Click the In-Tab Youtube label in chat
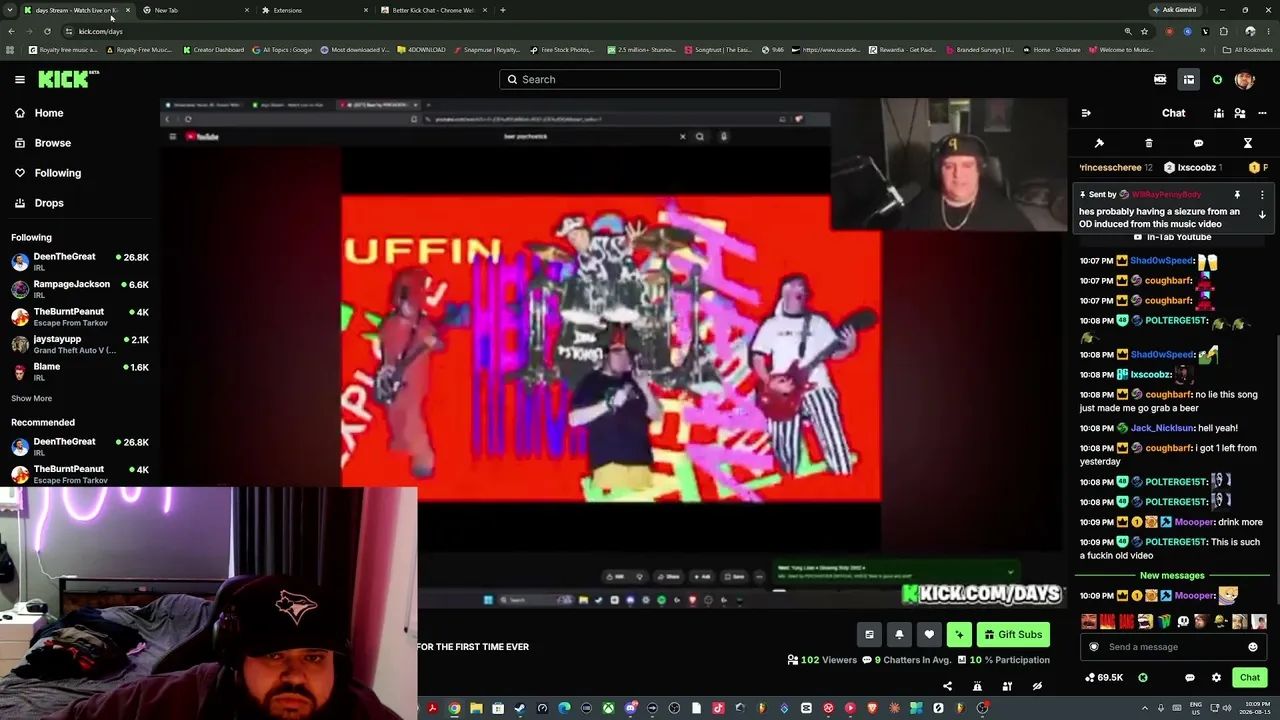The height and width of the screenshot is (720, 1280). click(1179, 237)
